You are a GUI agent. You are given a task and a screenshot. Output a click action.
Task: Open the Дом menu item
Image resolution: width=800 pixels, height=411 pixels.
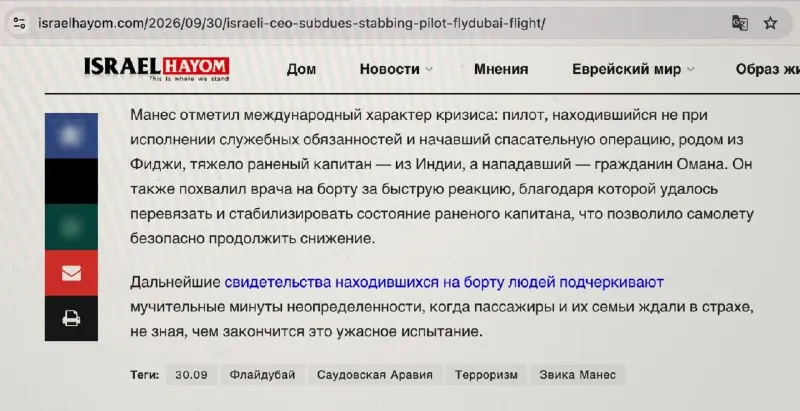[x=301, y=69]
